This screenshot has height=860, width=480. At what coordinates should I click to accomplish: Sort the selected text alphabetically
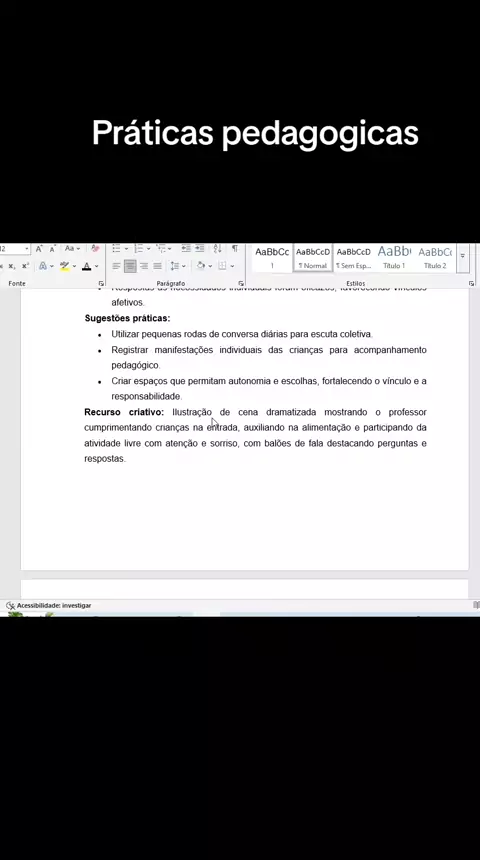pyautogui.click(x=217, y=249)
